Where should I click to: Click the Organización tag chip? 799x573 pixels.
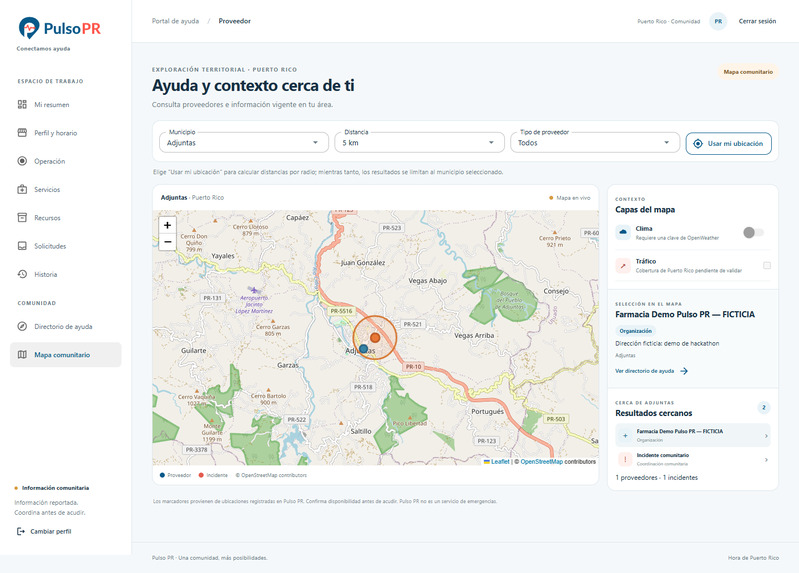635,331
